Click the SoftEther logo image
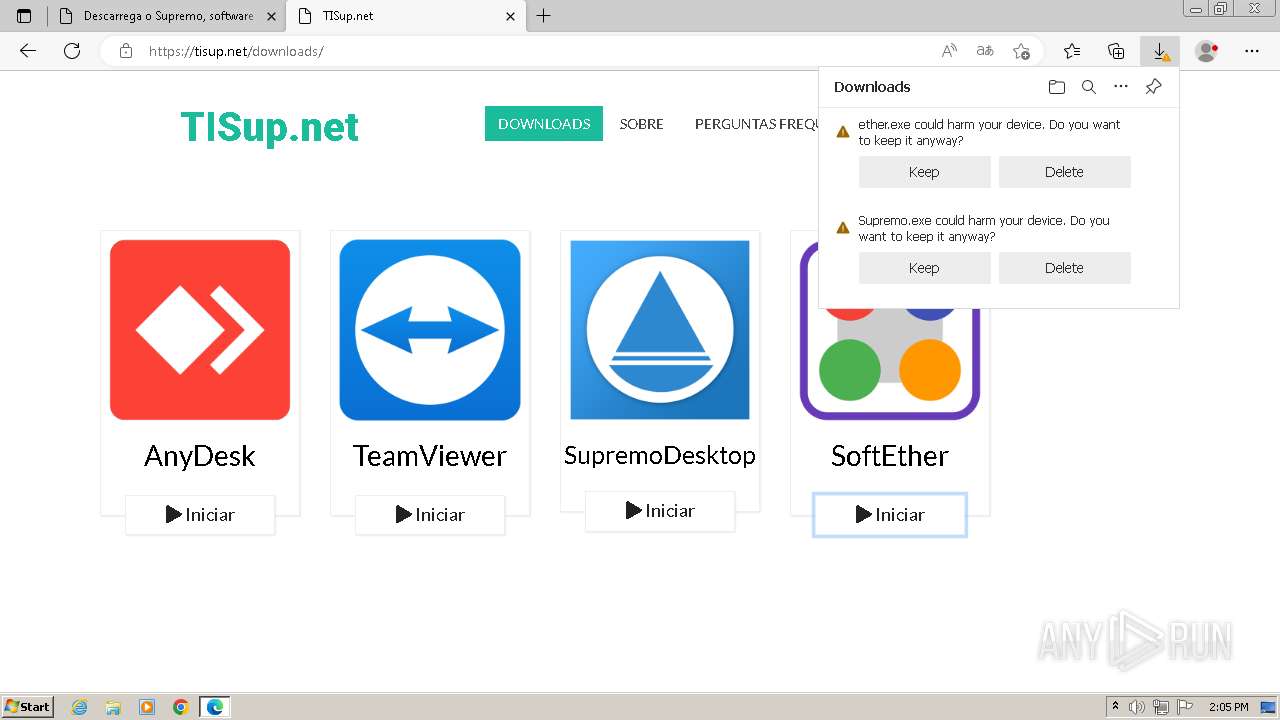This screenshot has width=1280, height=720. click(x=890, y=364)
